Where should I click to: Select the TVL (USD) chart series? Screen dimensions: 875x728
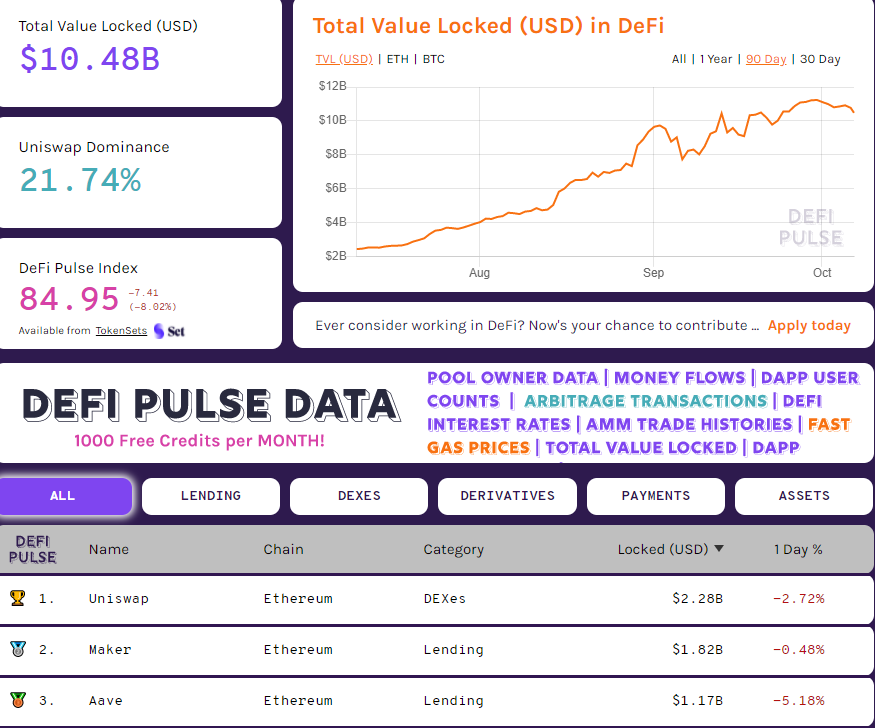point(343,59)
